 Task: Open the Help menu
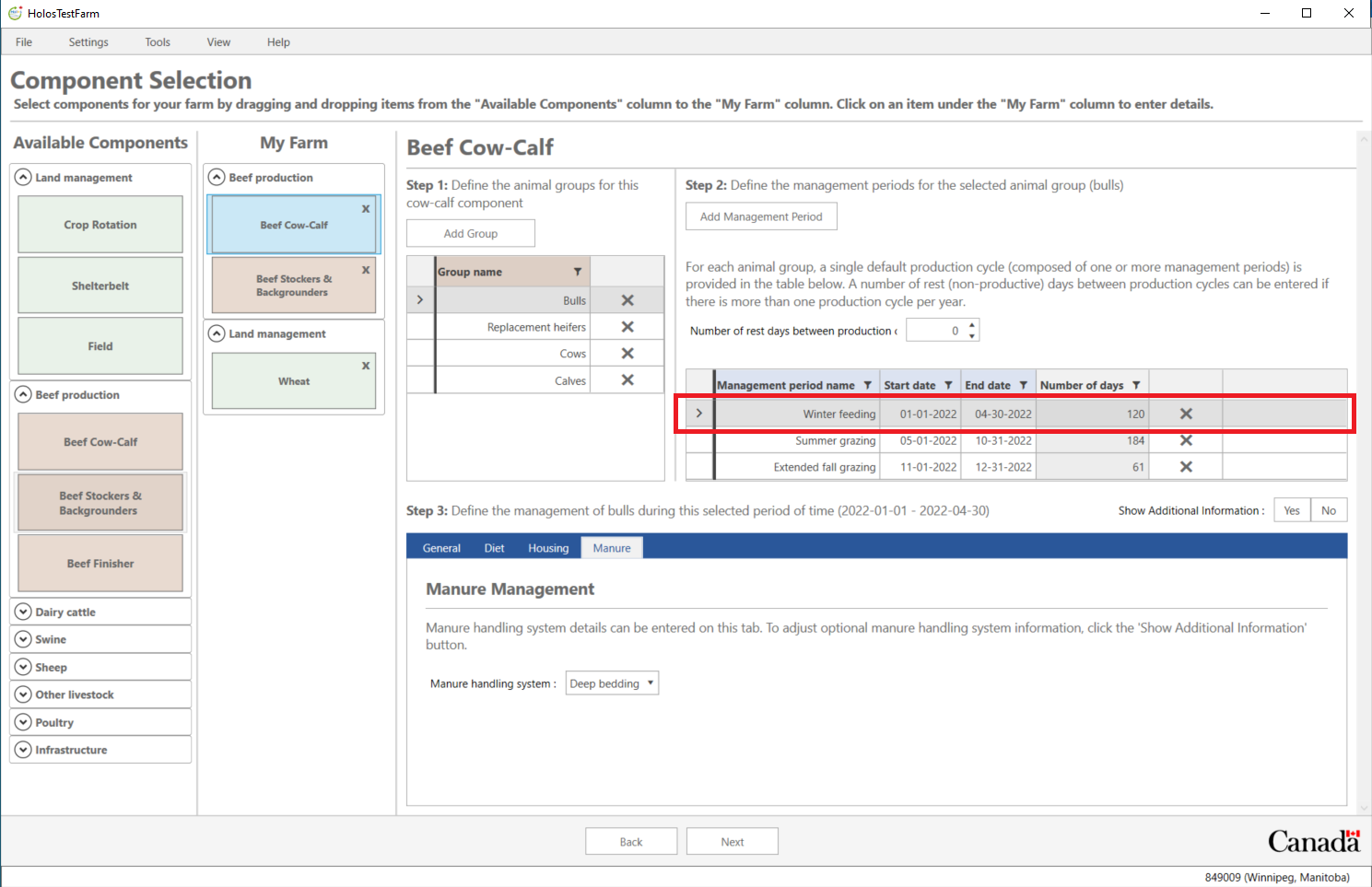tap(278, 42)
